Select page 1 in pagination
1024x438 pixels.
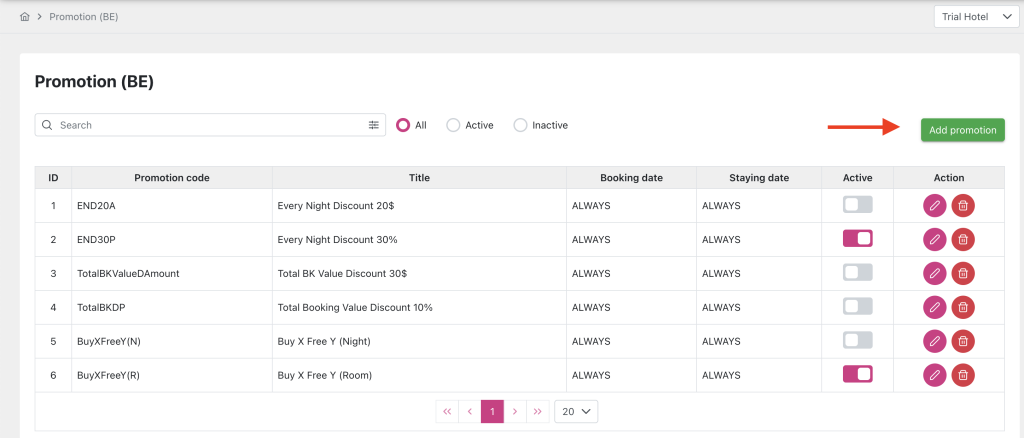[491, 411]
